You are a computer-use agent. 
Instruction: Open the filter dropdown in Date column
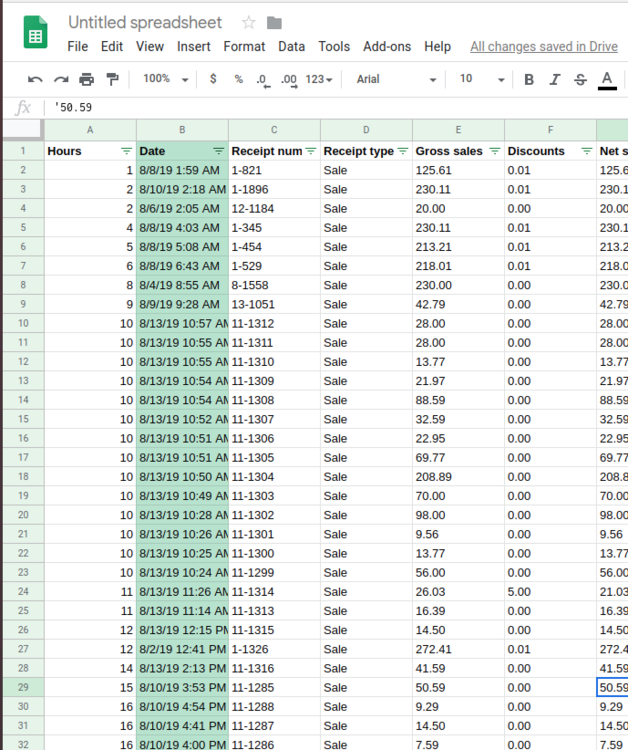click(218, 151)
